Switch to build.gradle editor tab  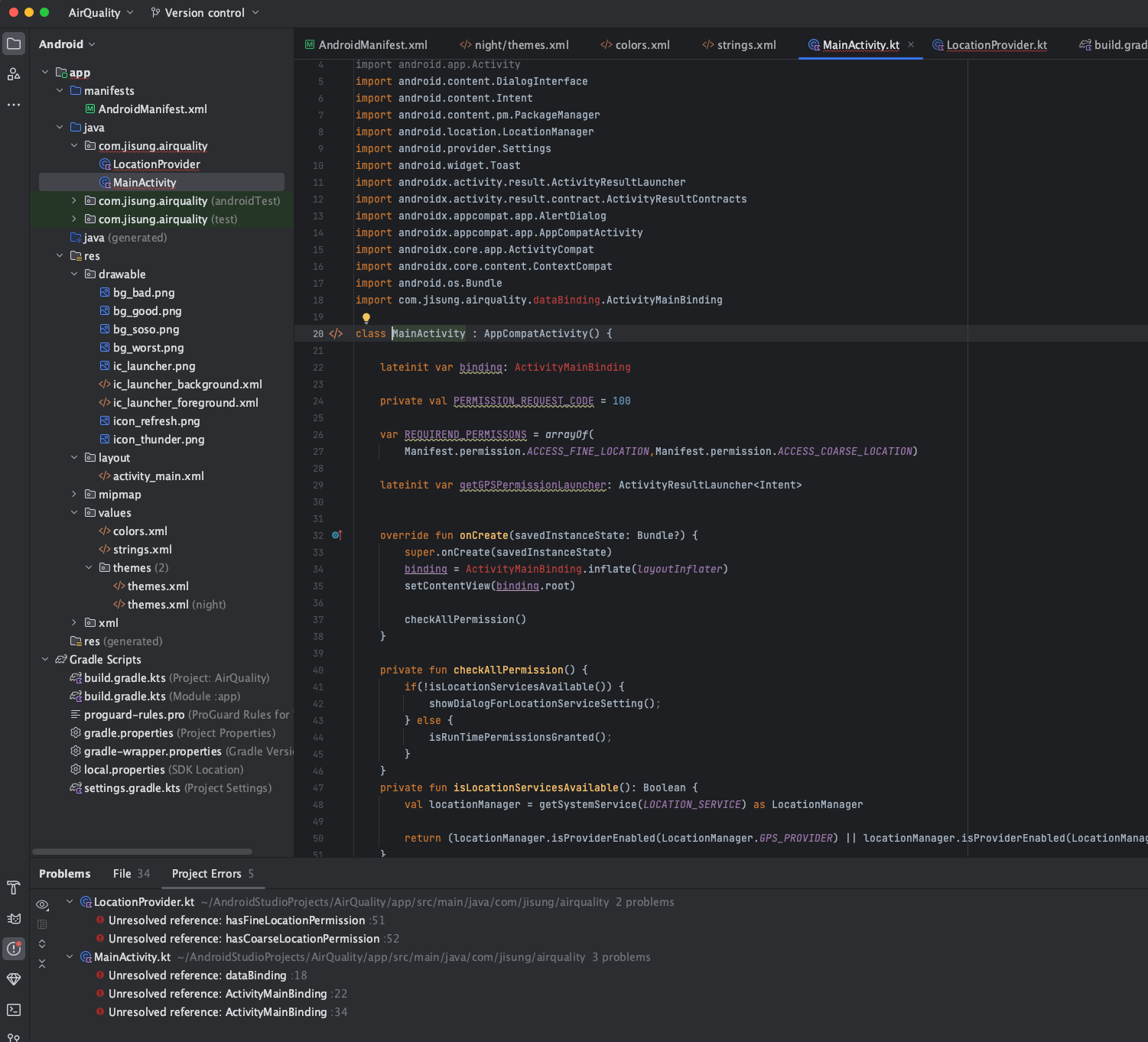point(1114,44)
